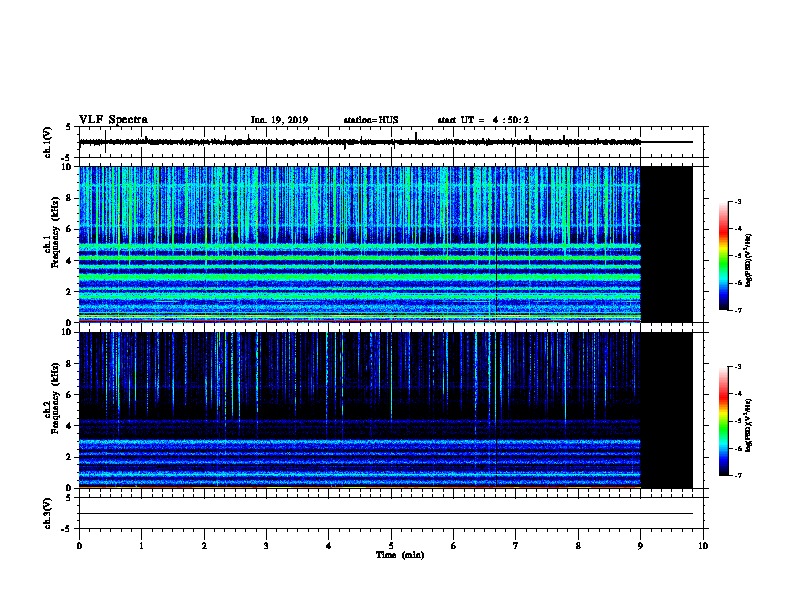This screenshot has width=792, height=612.
Task: Click the "6" kHz tick on ch.2 frequency axis
Action: click(x=68, y=395)
